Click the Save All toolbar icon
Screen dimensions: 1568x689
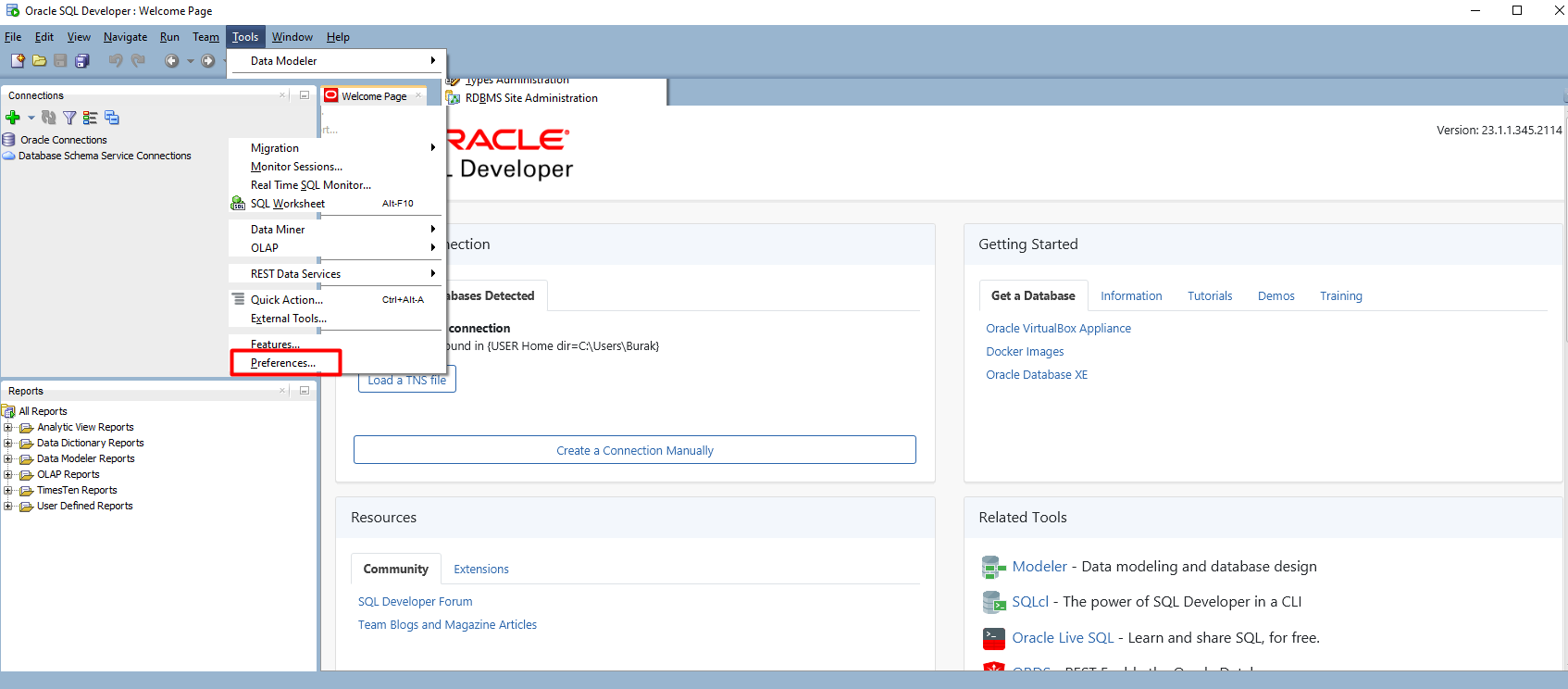[81, 61]
